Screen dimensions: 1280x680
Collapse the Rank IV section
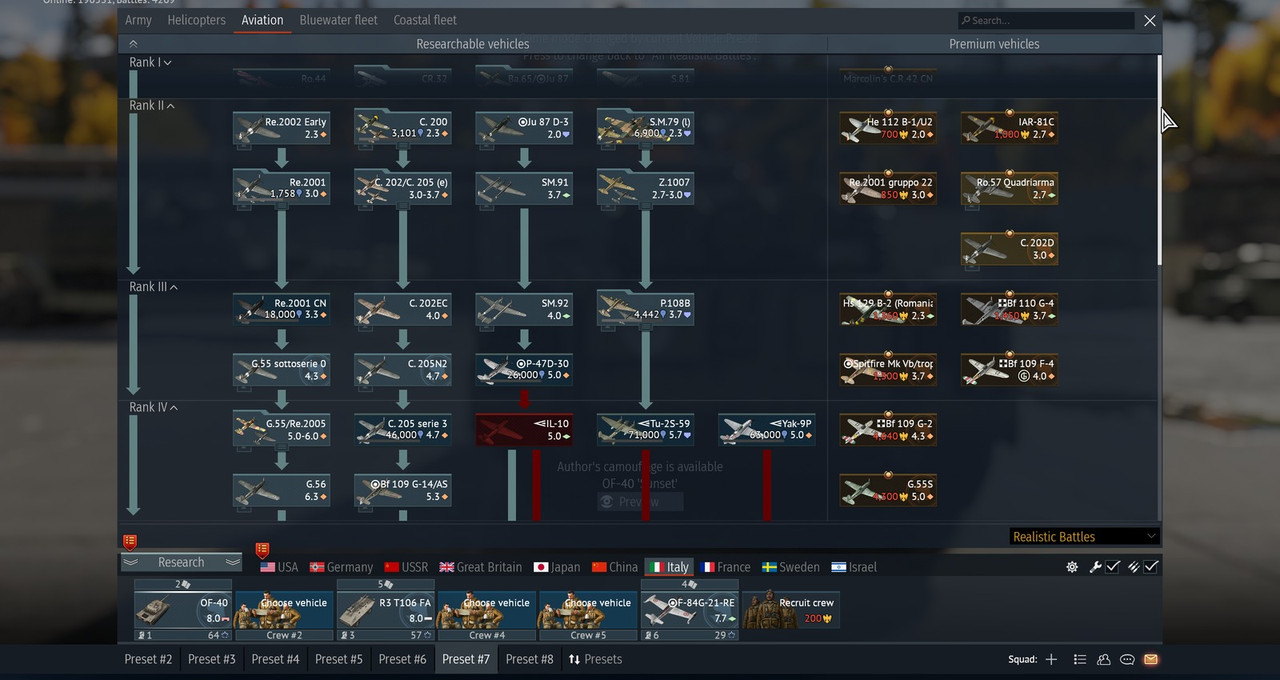tap(153, 408)
